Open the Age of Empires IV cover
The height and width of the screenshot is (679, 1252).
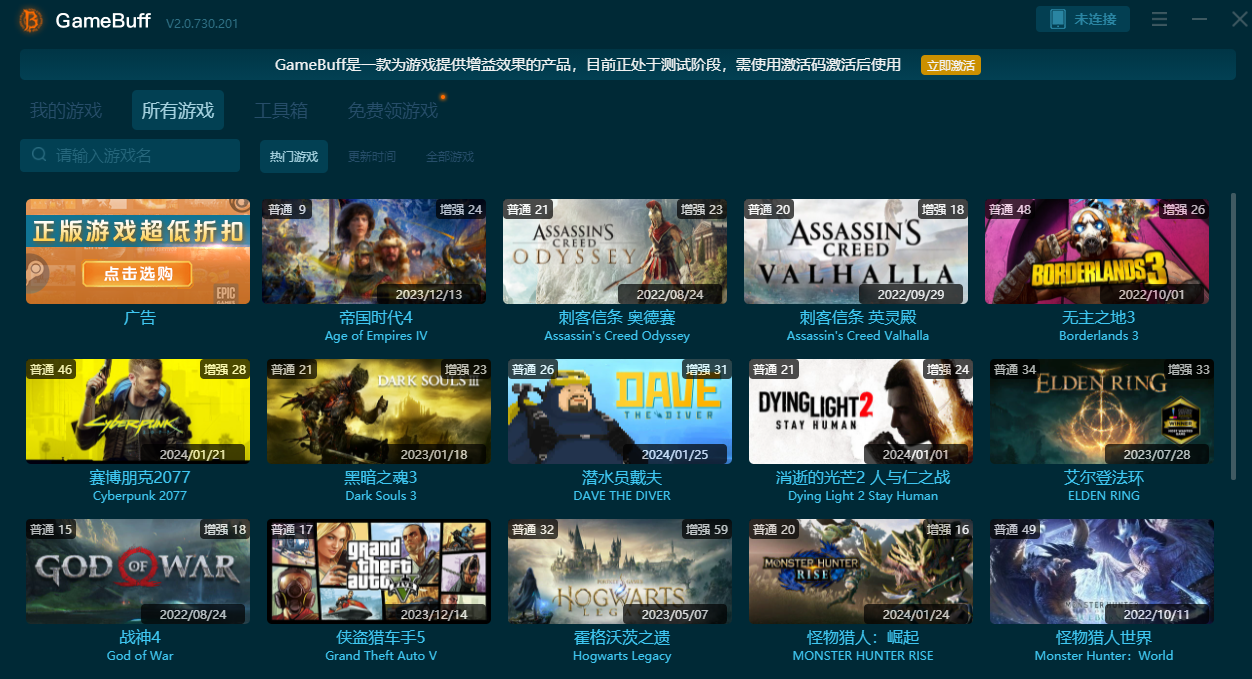pyautogui.click(x=374, y=251)
